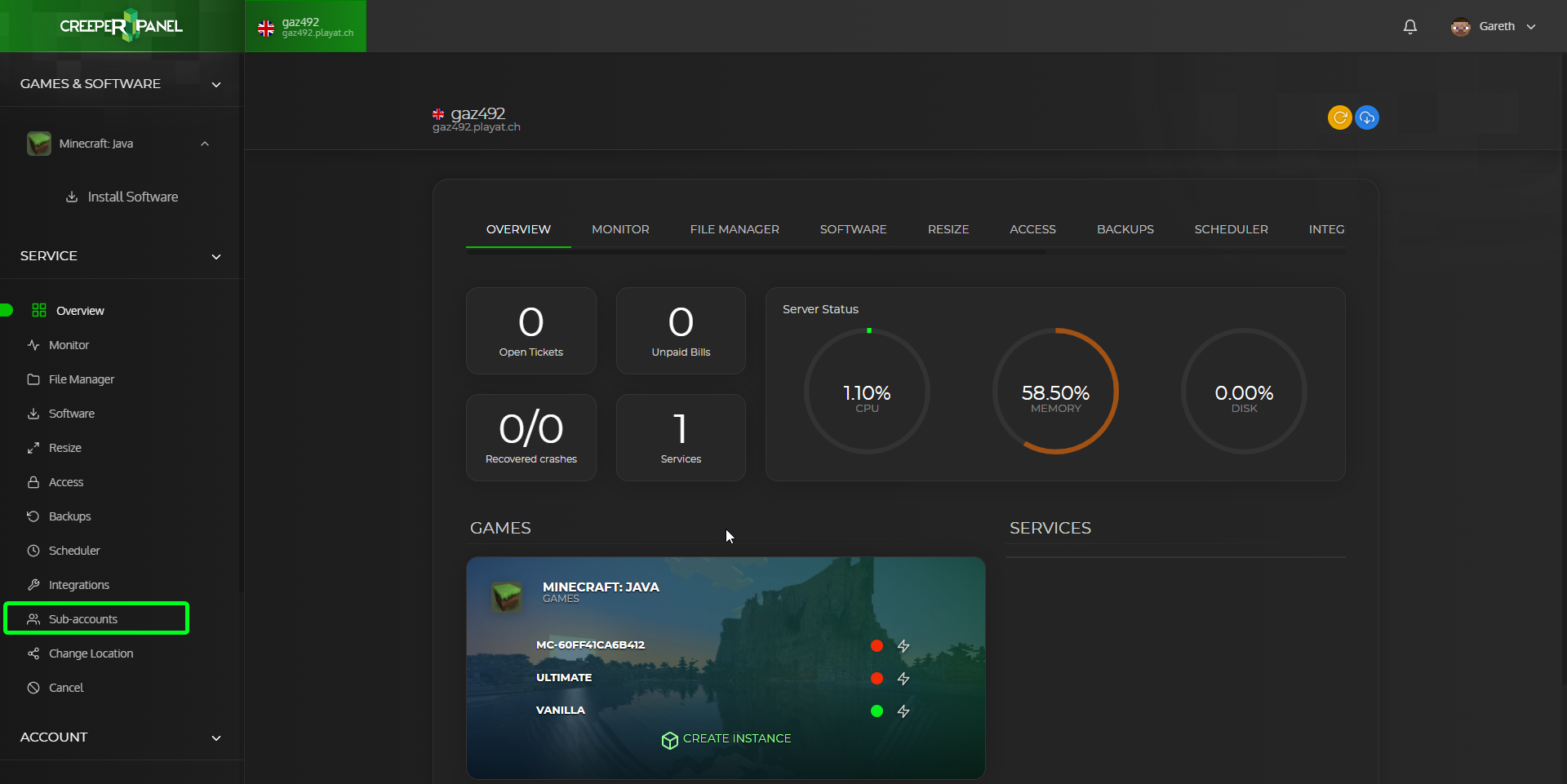Click Create Instance button

coord(726,739)
